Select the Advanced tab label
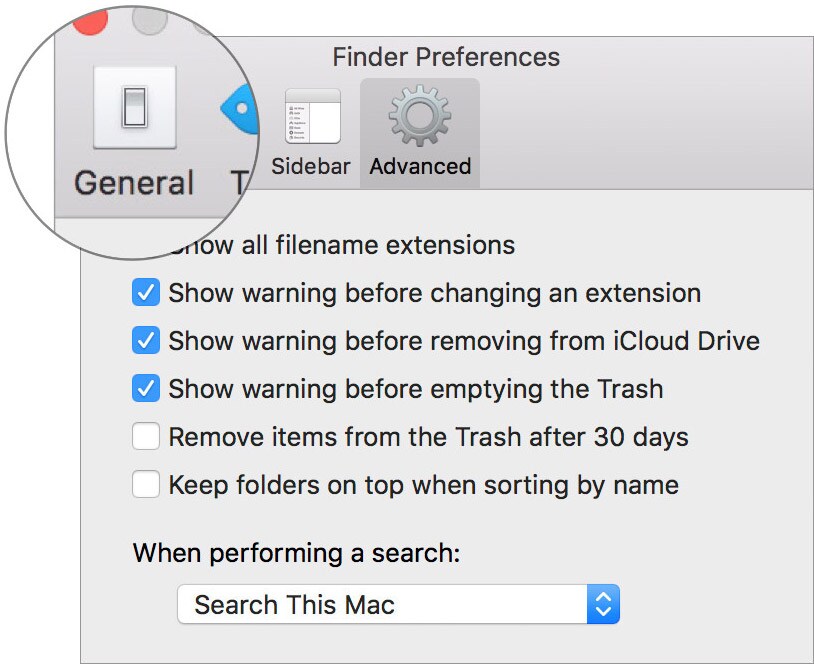The width and height of the screenshot is (814, 664). (420, 166)
